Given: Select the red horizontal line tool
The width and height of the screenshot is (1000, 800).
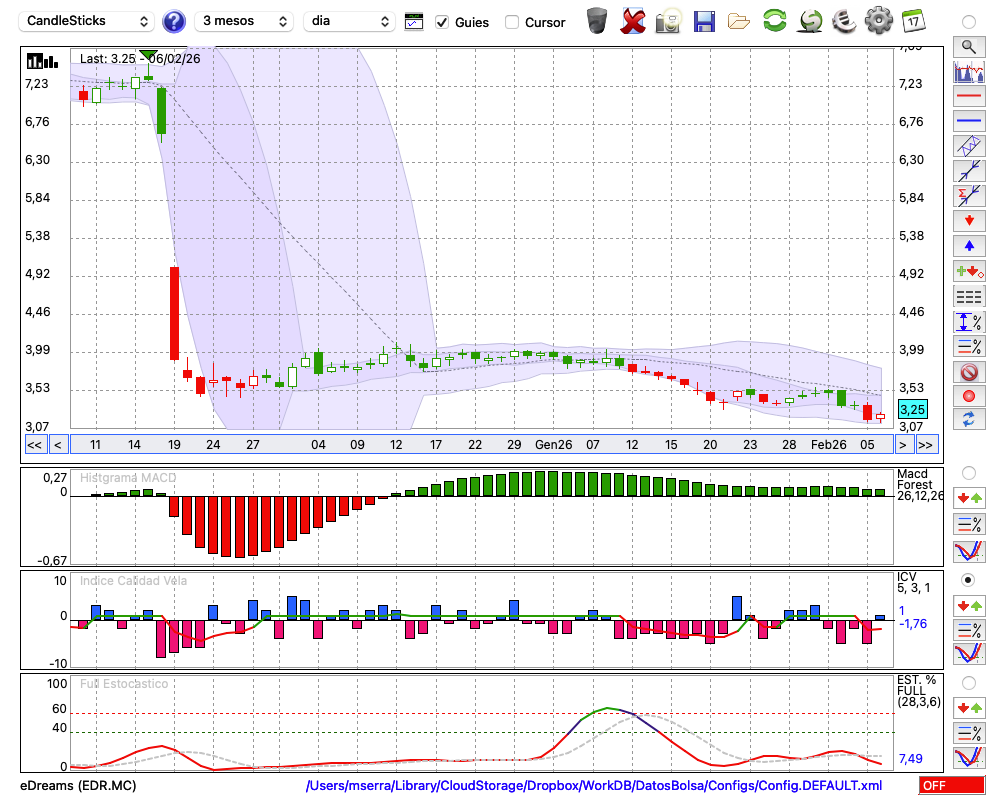Looking at the screenshot, I should click(969, 96).
